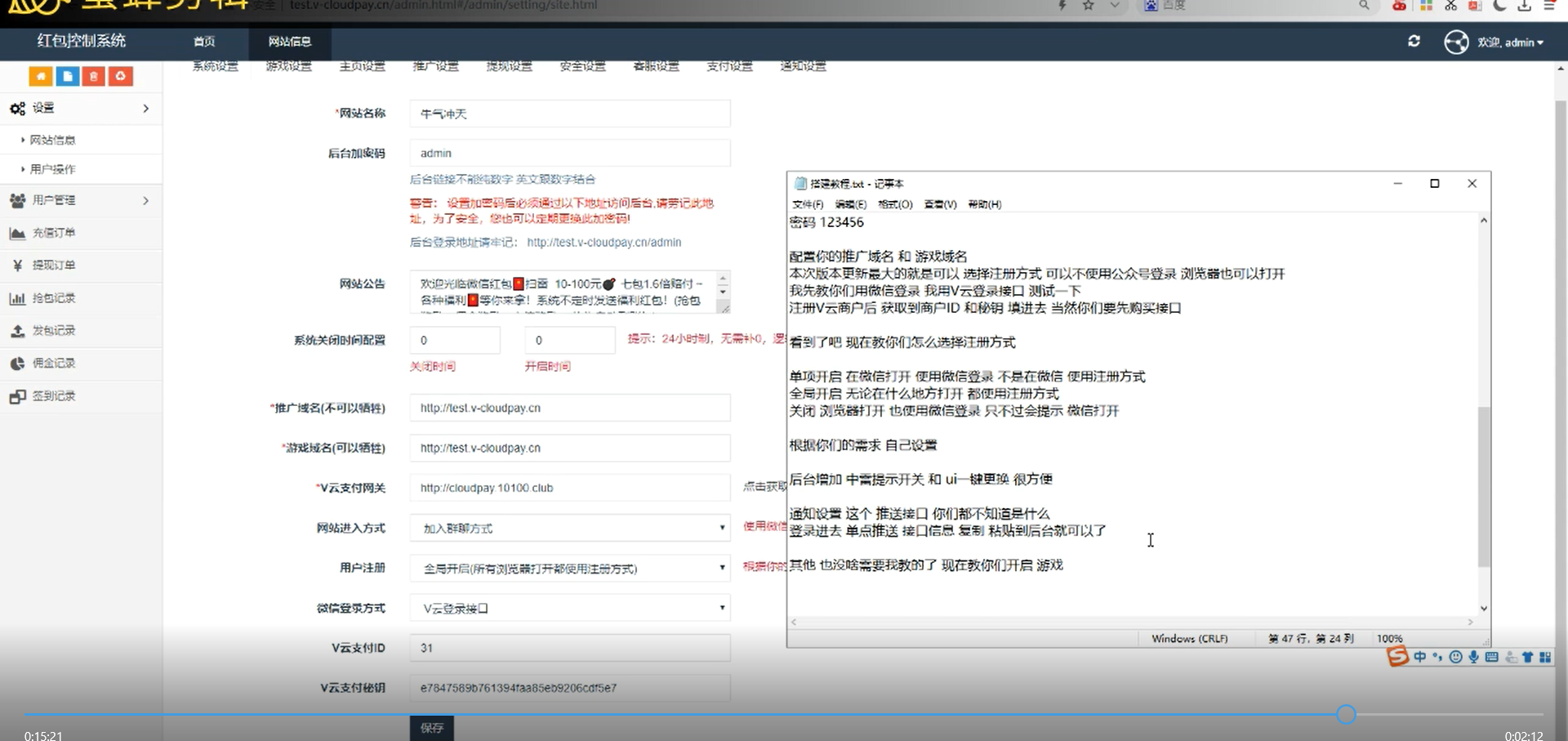Expand the 设置 sidebar section
Screen dimensions: 1568x741
[81, 108]
